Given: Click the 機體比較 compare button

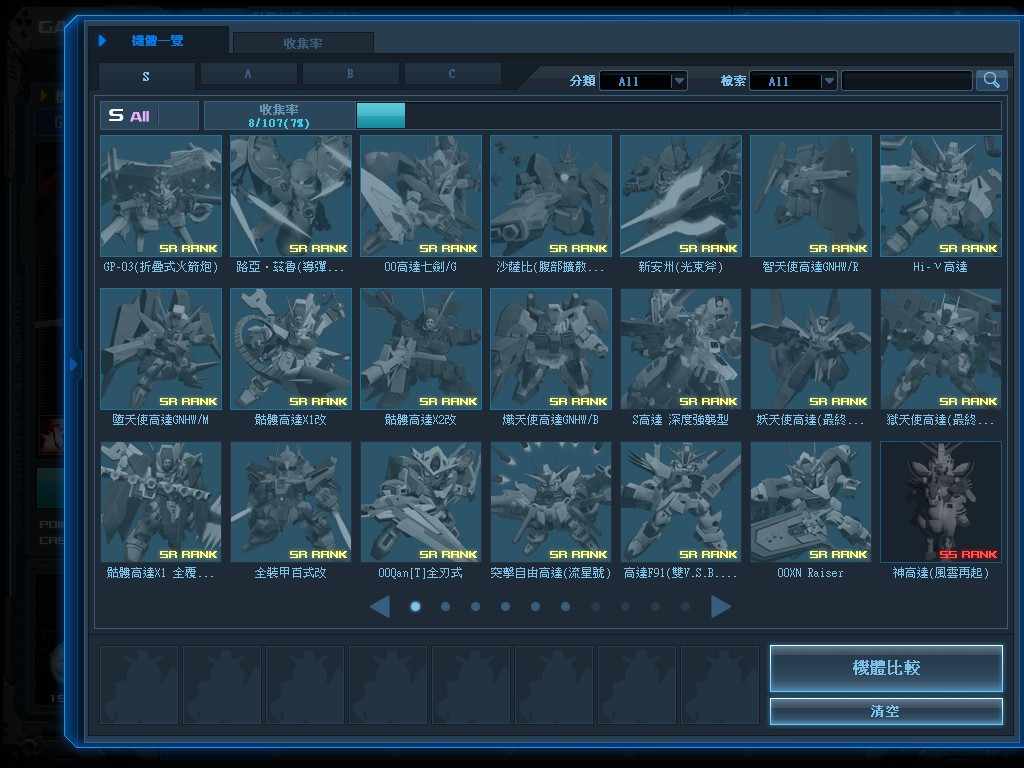Looking at the screenshot, I should 886,668.
